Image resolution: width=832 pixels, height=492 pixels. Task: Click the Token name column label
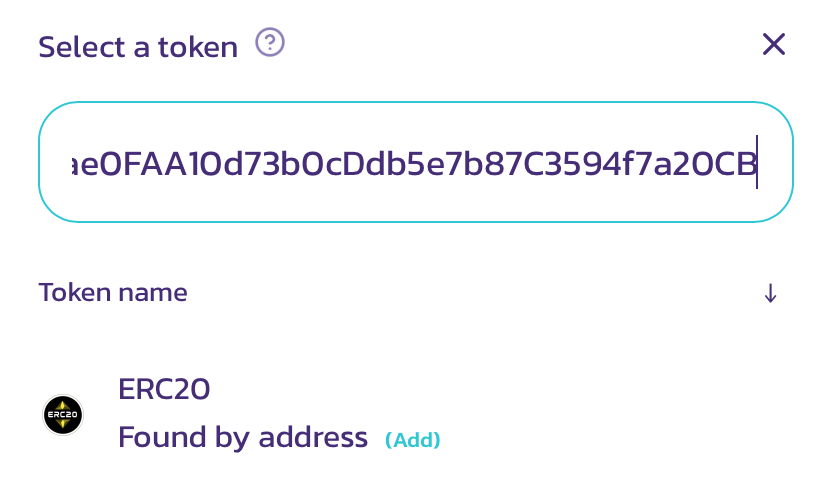pyautogui.click(x=113, y=292)
